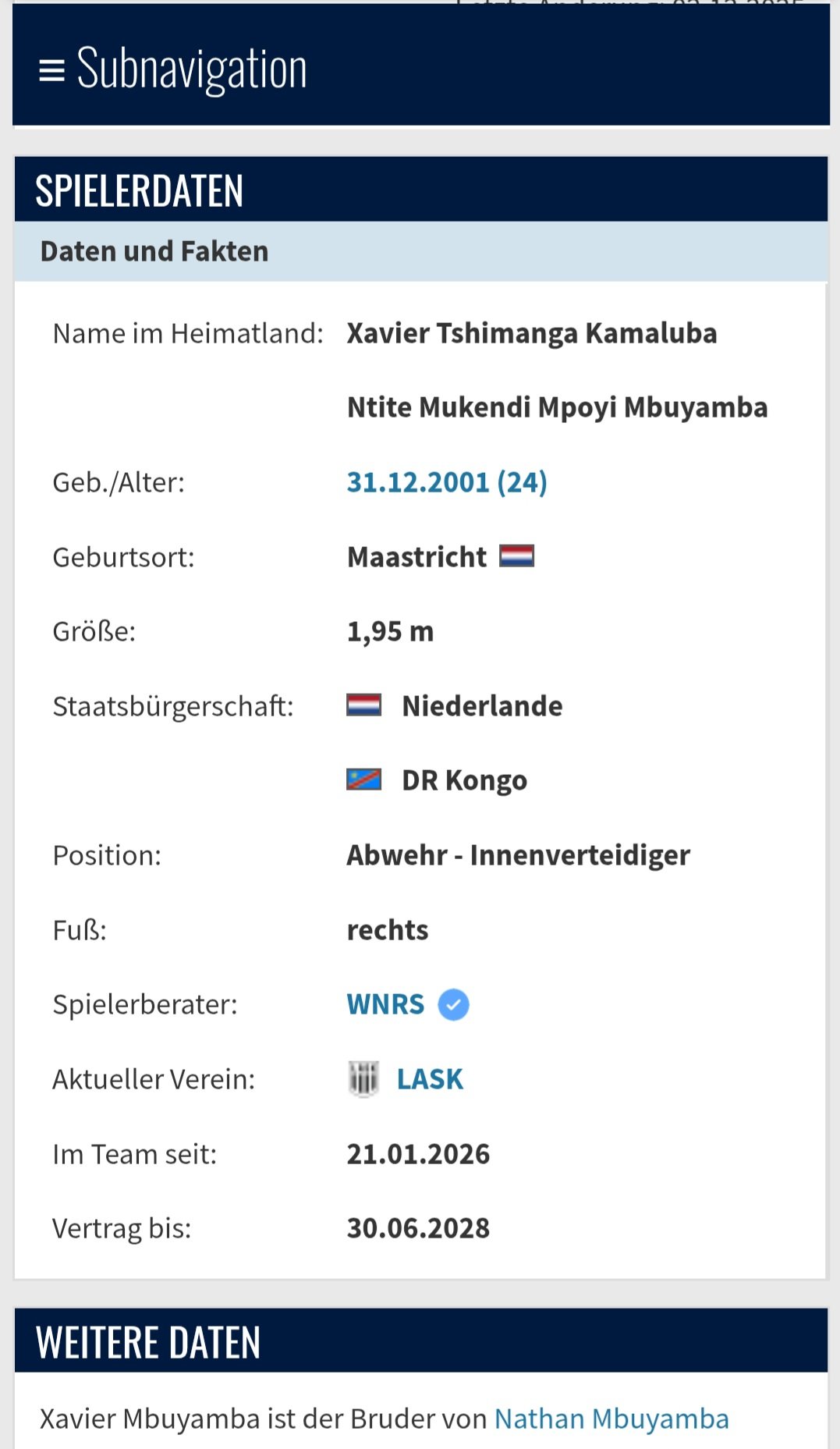
Task: Open Nathan Mbuyamba's profile link
Action: tap(611, 1419)
